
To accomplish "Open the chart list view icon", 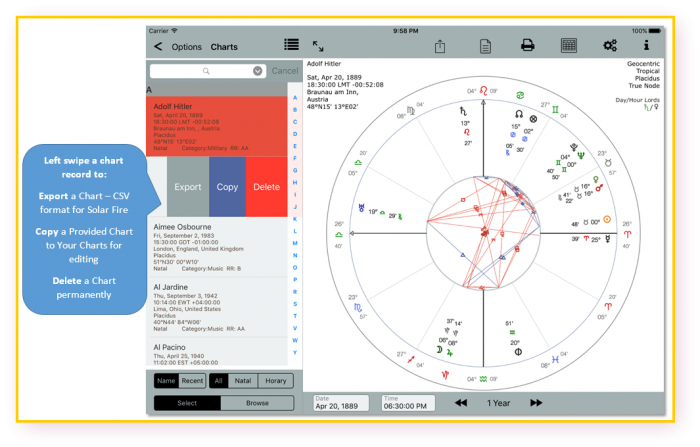I will coord(292,44).
